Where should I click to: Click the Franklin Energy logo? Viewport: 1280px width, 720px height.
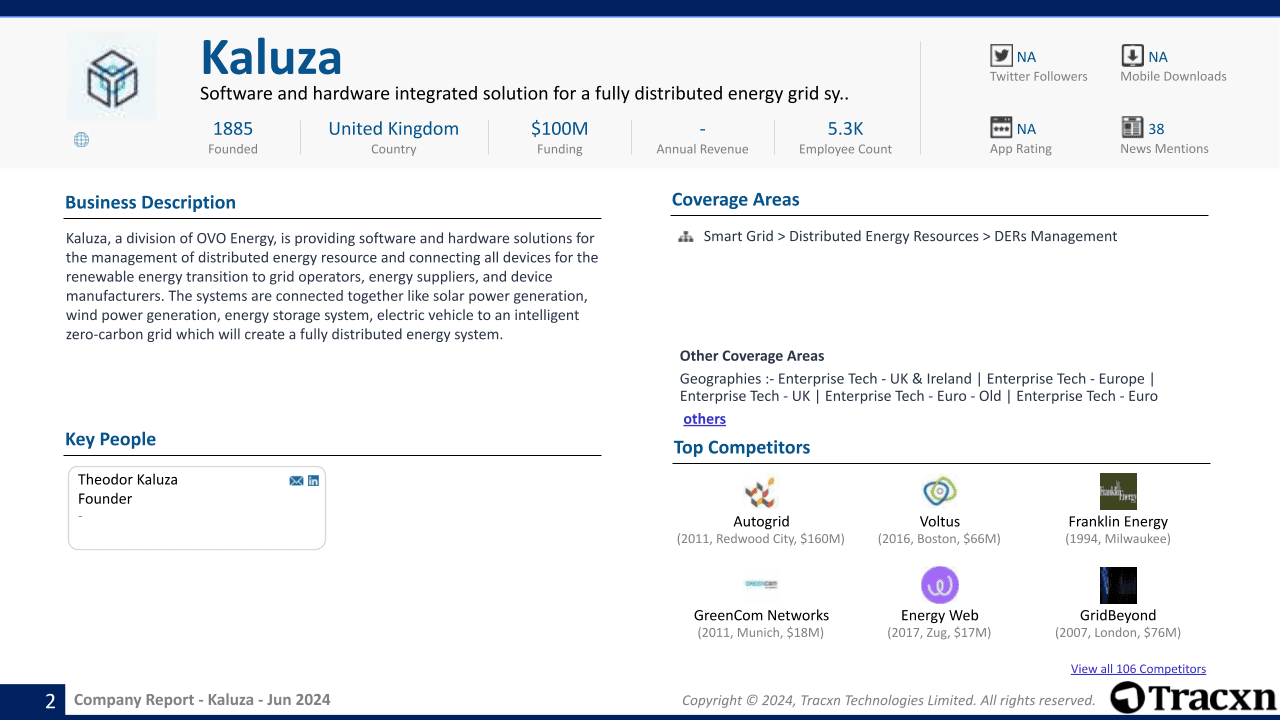(x=1117, y=491)
